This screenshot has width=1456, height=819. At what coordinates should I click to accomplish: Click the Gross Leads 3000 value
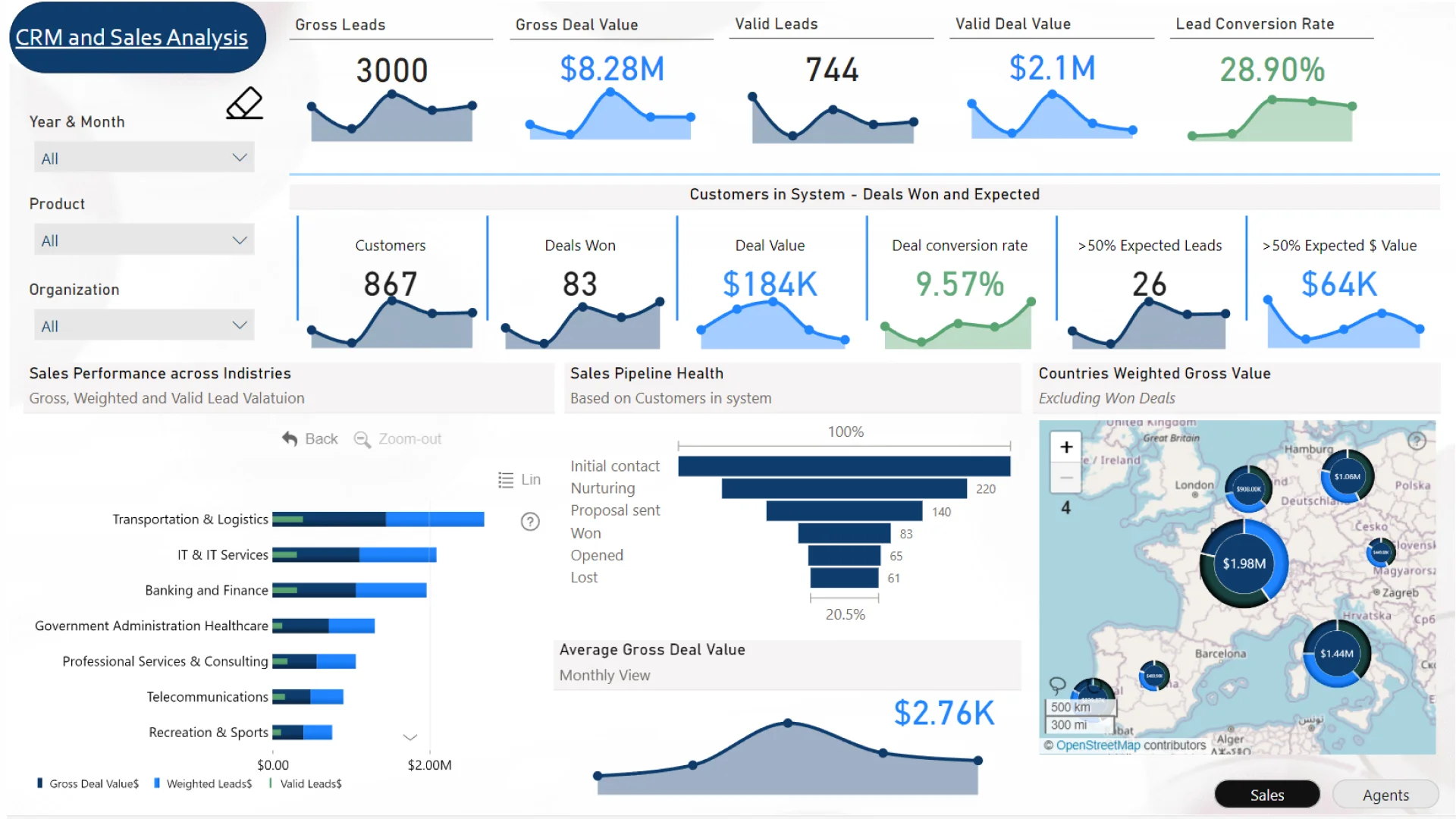392,71
